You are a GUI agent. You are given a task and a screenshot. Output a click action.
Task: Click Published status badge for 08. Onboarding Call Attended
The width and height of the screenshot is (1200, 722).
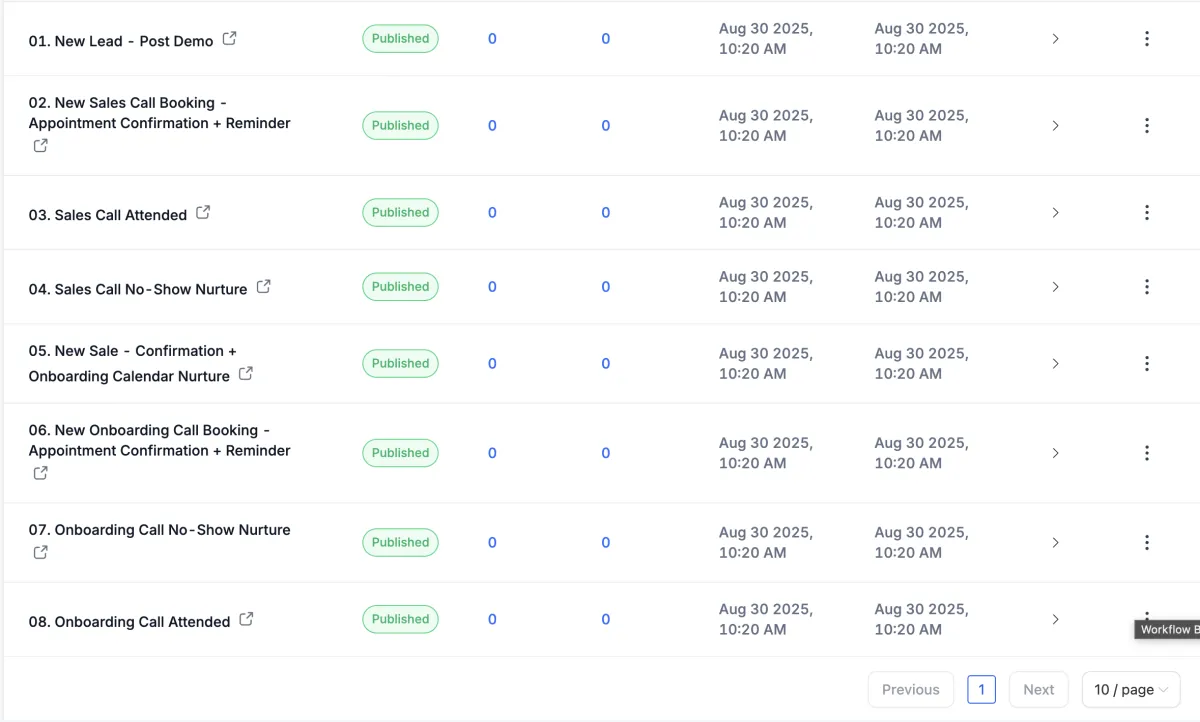[x=400, y=620]
